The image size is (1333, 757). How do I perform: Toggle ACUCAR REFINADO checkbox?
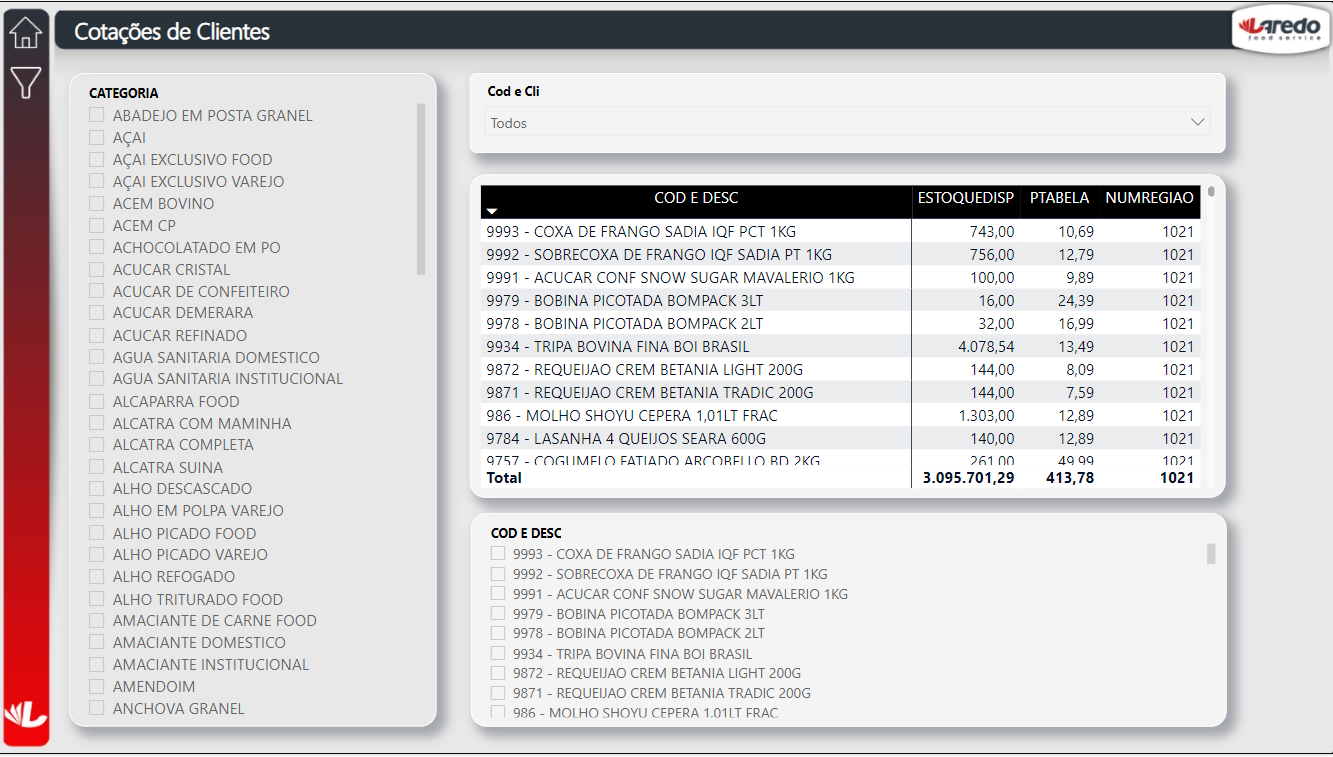pyautogui.click(x=97, y=335)
